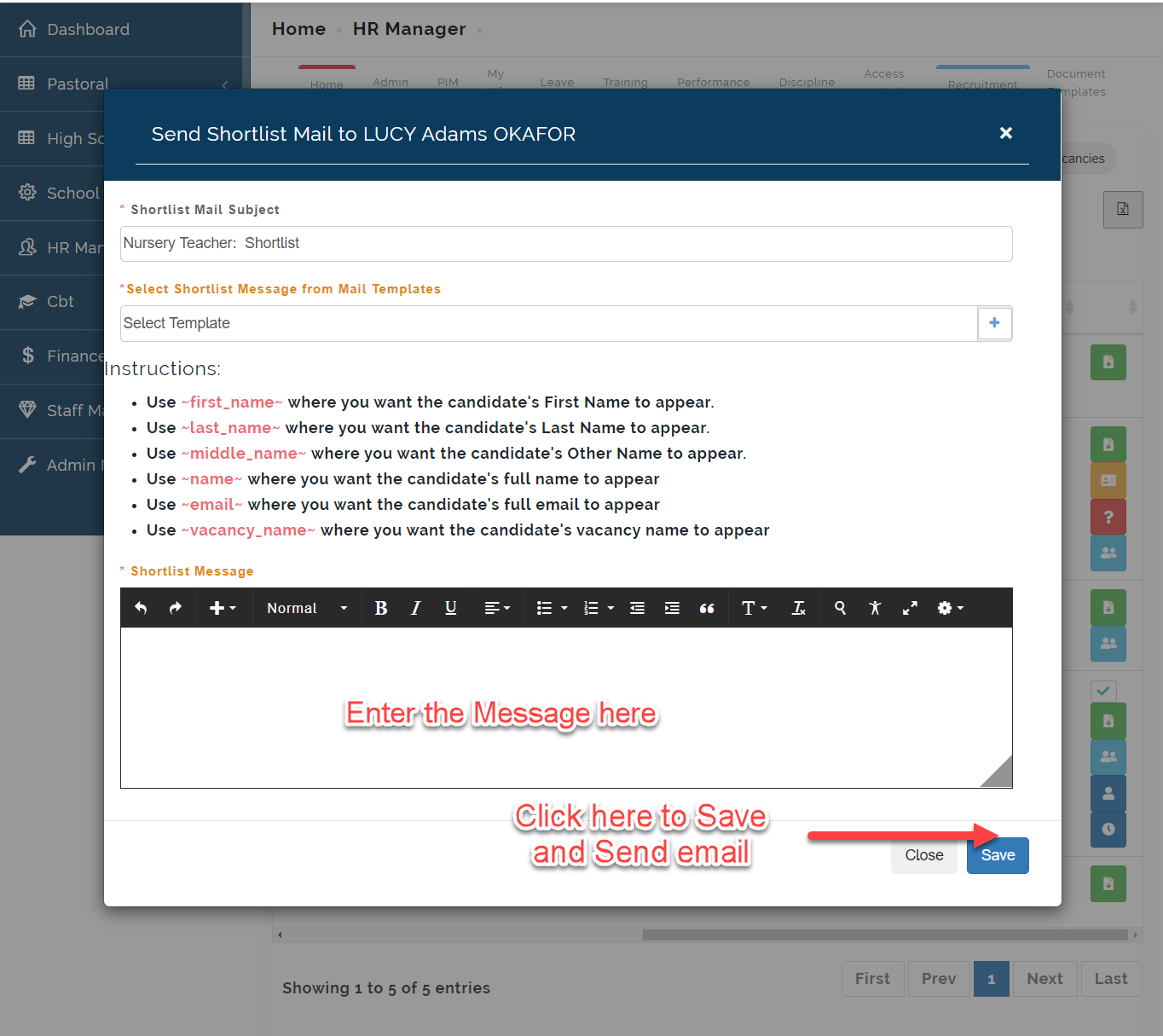
Task: Go to the Last page
Action: coord(1111,979)
